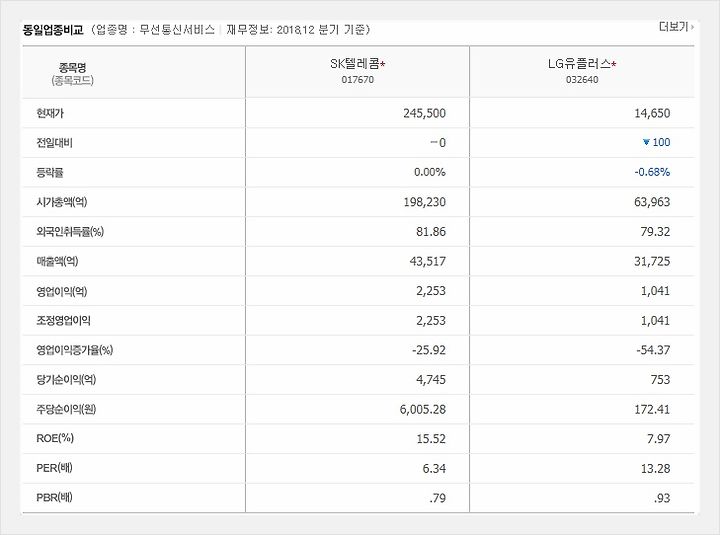Click sales value 43,517
This screenshot has height=535, width=720.
point(428,261)
